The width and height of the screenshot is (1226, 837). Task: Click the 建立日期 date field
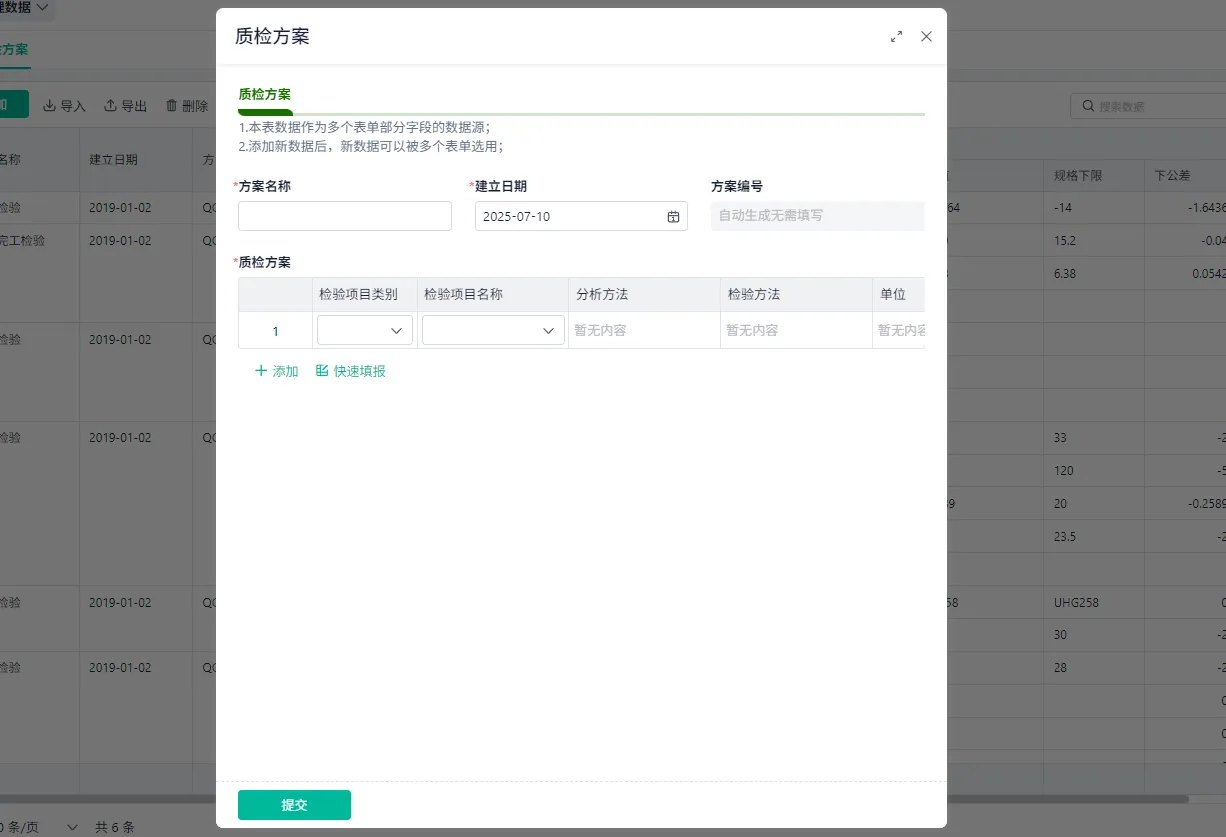tap(581, 216)
